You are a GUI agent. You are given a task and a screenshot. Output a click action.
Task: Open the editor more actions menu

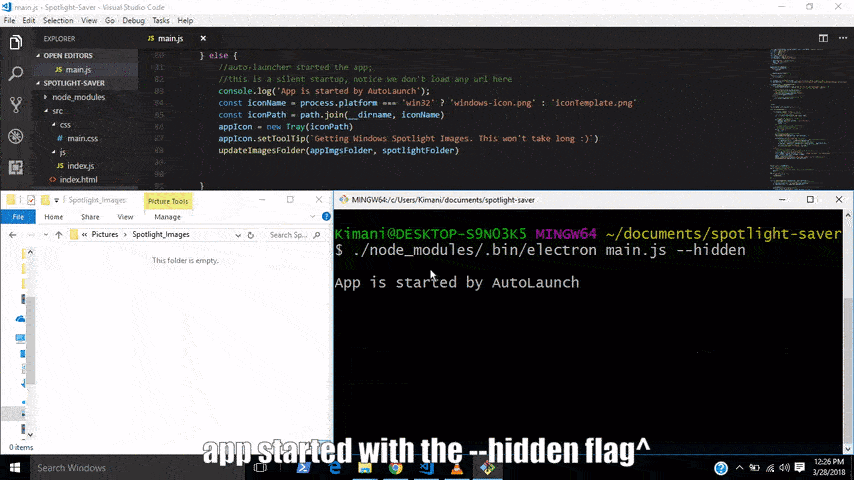click(843, 38)
